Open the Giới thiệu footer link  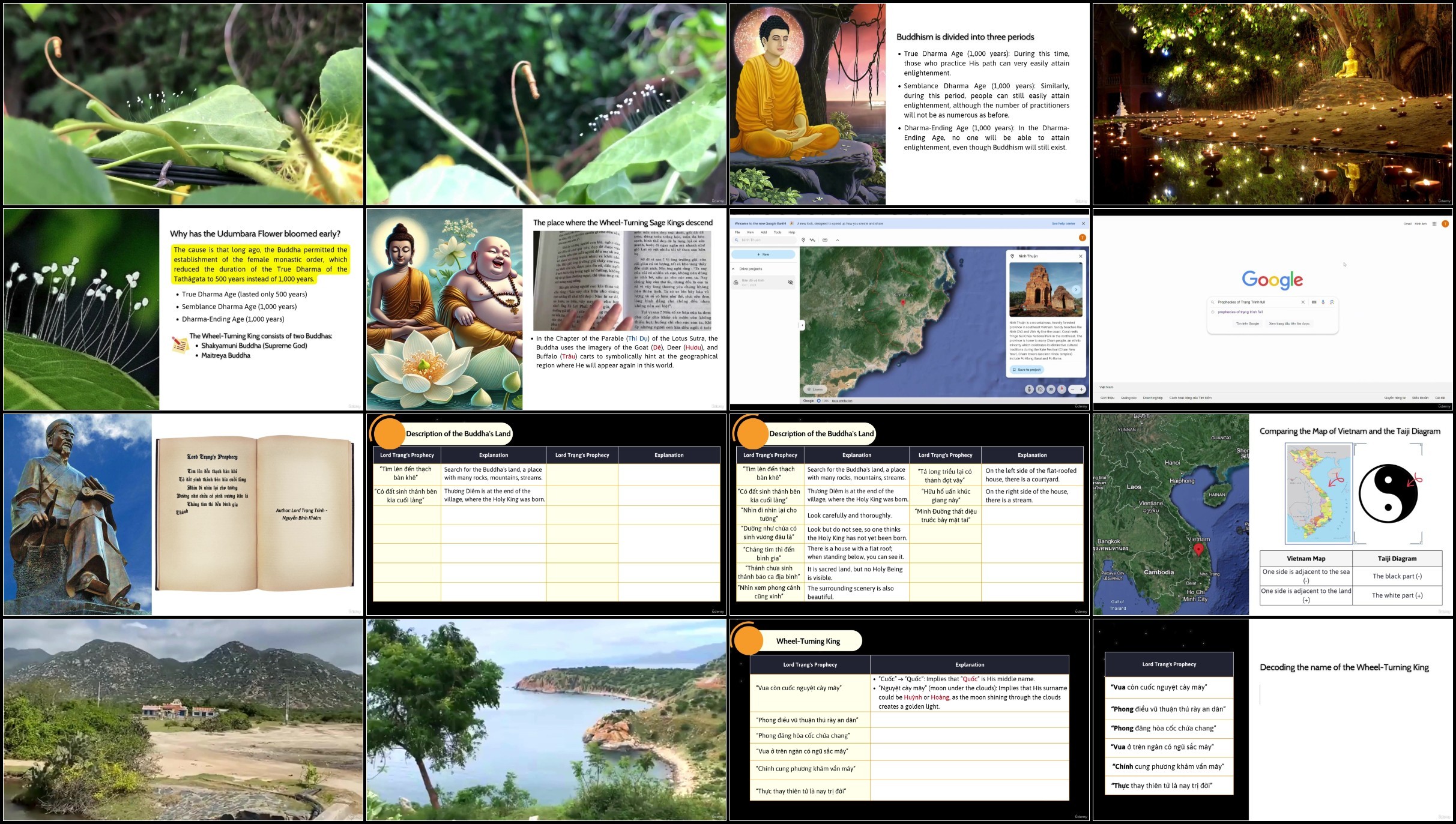tap(1107, 398)
